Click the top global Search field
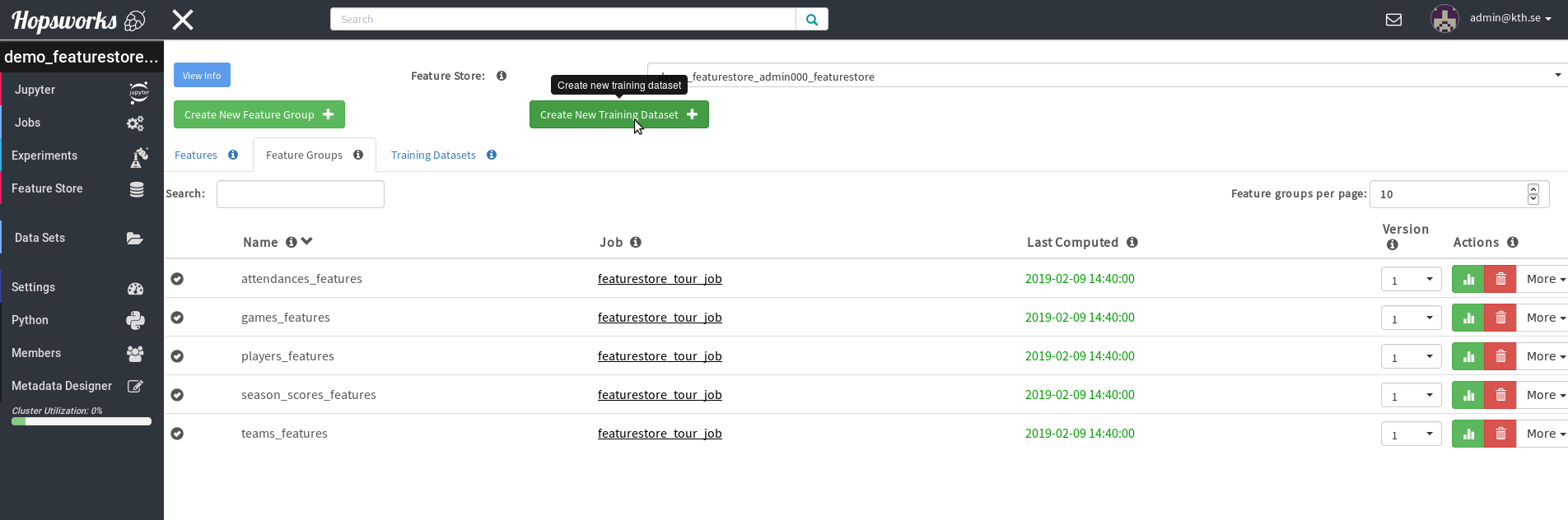The width and height of the screenshot is (1568, 520). tap(563, 20)
